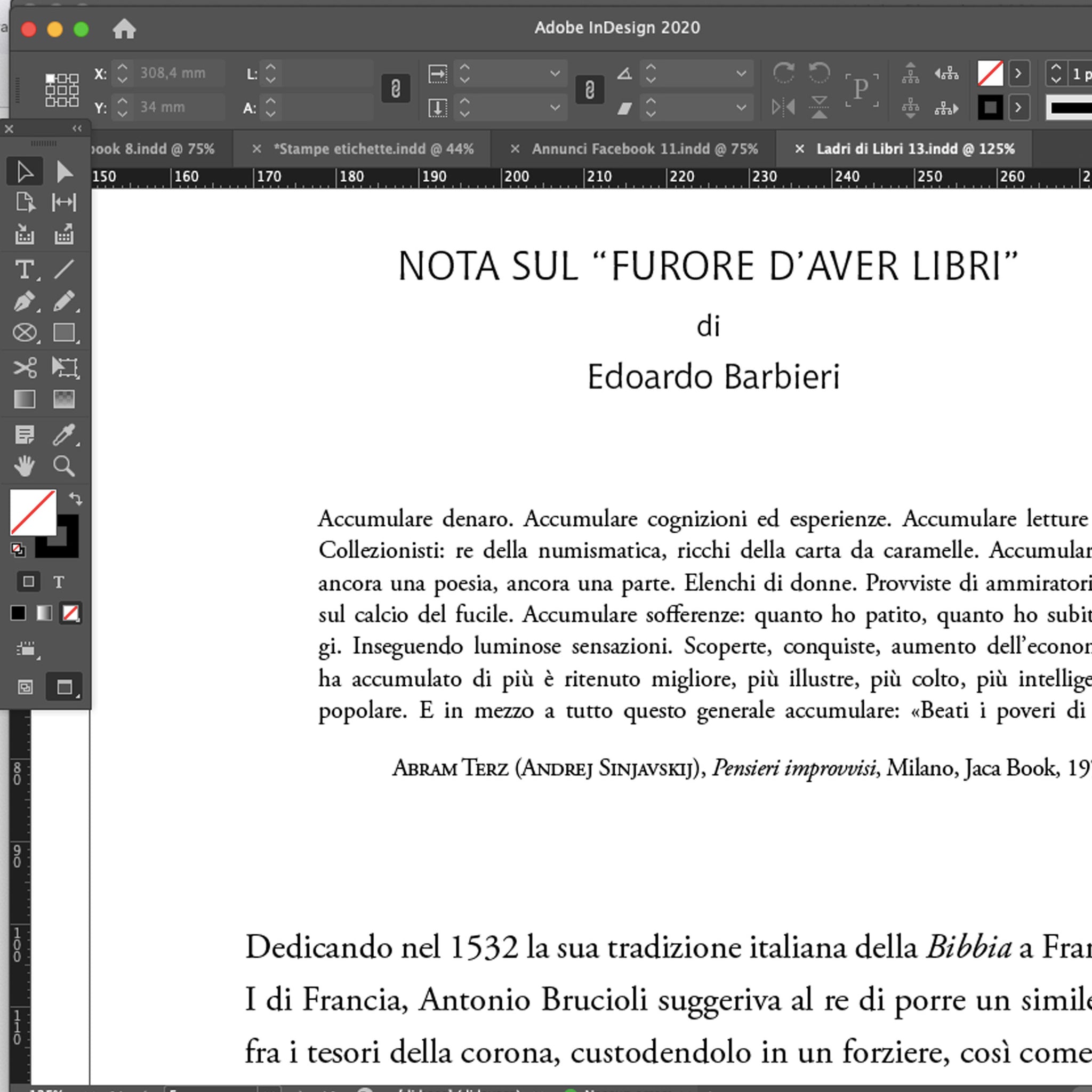This screenshot has width=1092, height=1092.
Task: Click the Rotate 90° clockwise icon
Action: [x=783, y=73]
